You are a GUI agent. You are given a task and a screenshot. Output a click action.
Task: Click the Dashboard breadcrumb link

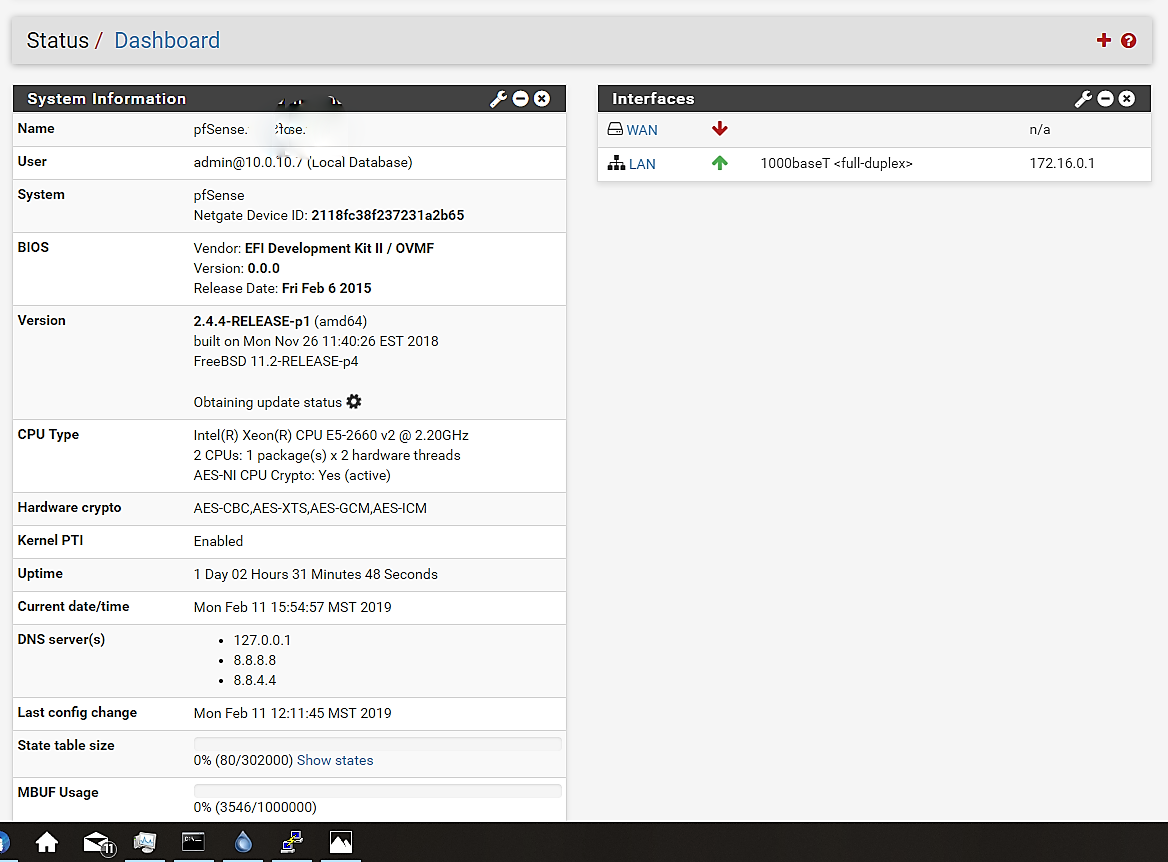pos(167,41)
